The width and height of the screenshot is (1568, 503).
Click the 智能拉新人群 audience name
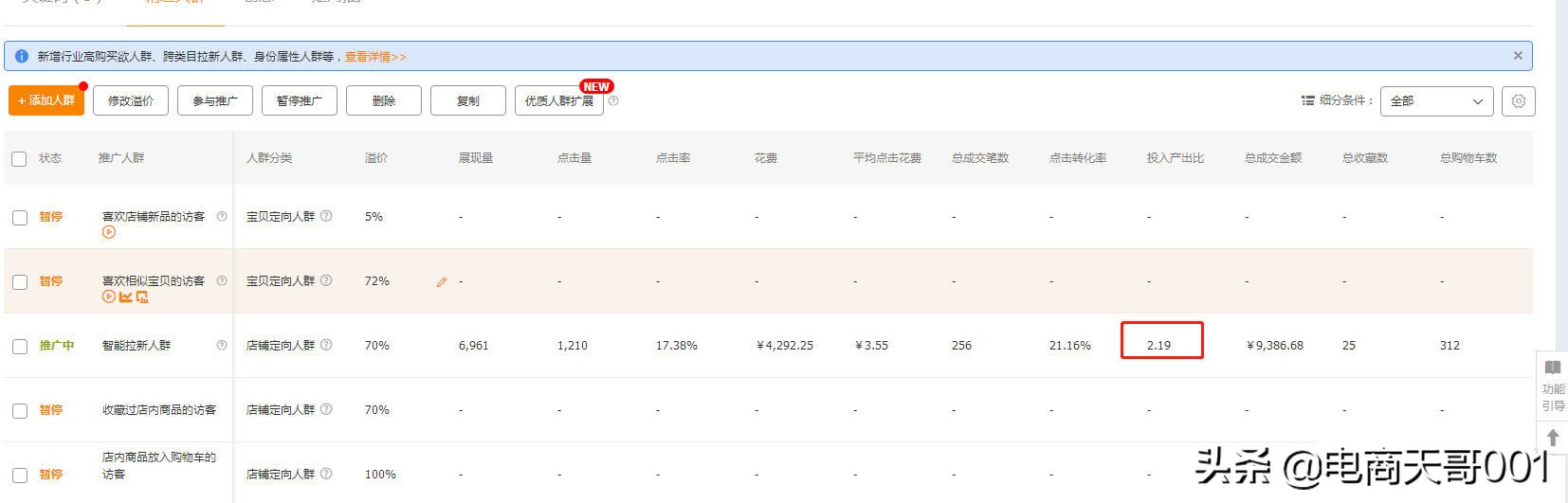coord(137,346)
